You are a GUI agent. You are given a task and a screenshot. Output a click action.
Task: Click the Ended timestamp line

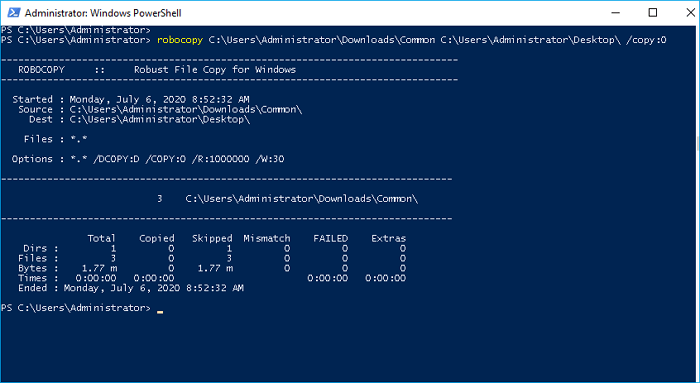pyautogui.click(x=131, y=288)
